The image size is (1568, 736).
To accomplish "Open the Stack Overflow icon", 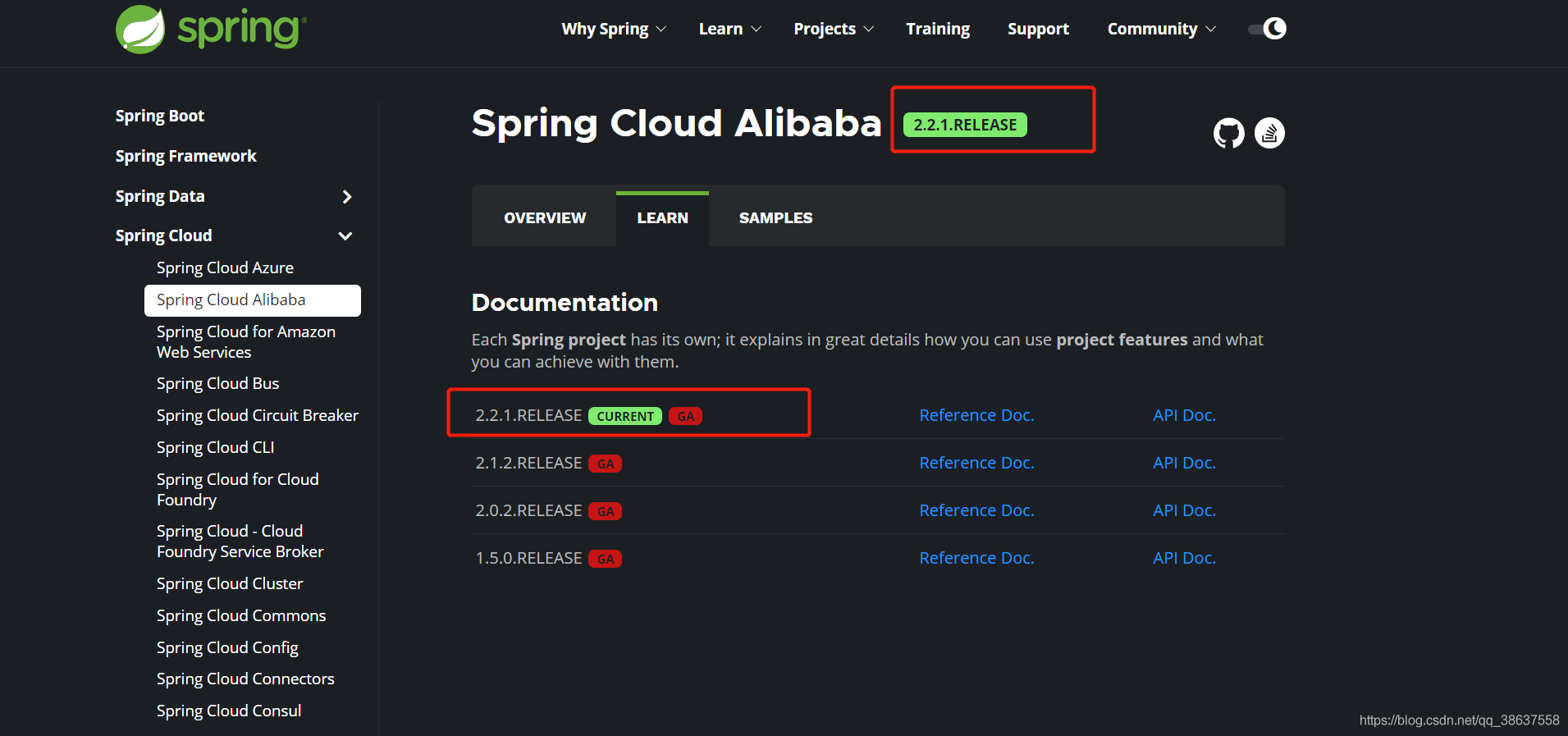I will [1269, 133].
